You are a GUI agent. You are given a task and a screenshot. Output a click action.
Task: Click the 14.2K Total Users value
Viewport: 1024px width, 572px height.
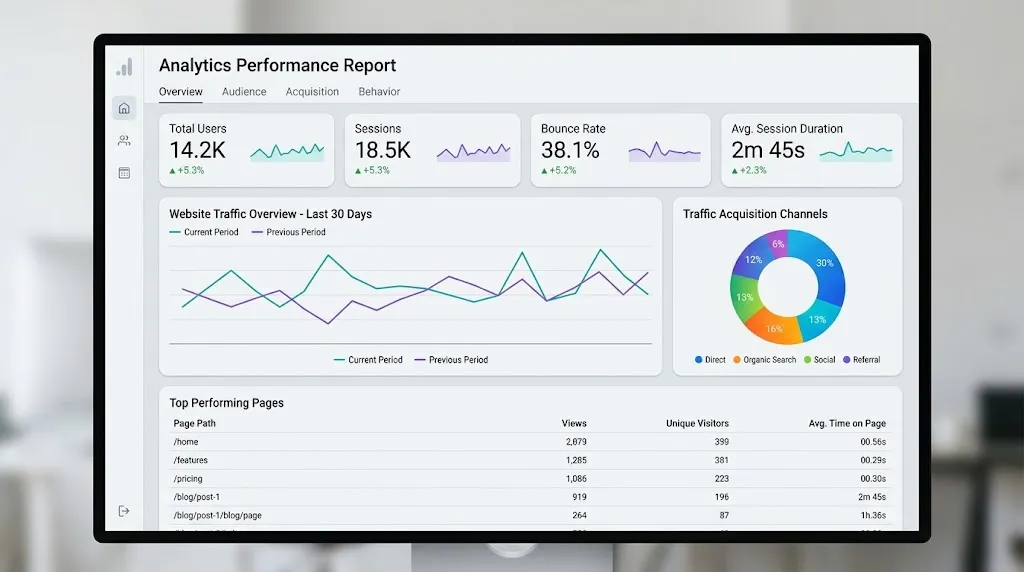tap(197, 150)
